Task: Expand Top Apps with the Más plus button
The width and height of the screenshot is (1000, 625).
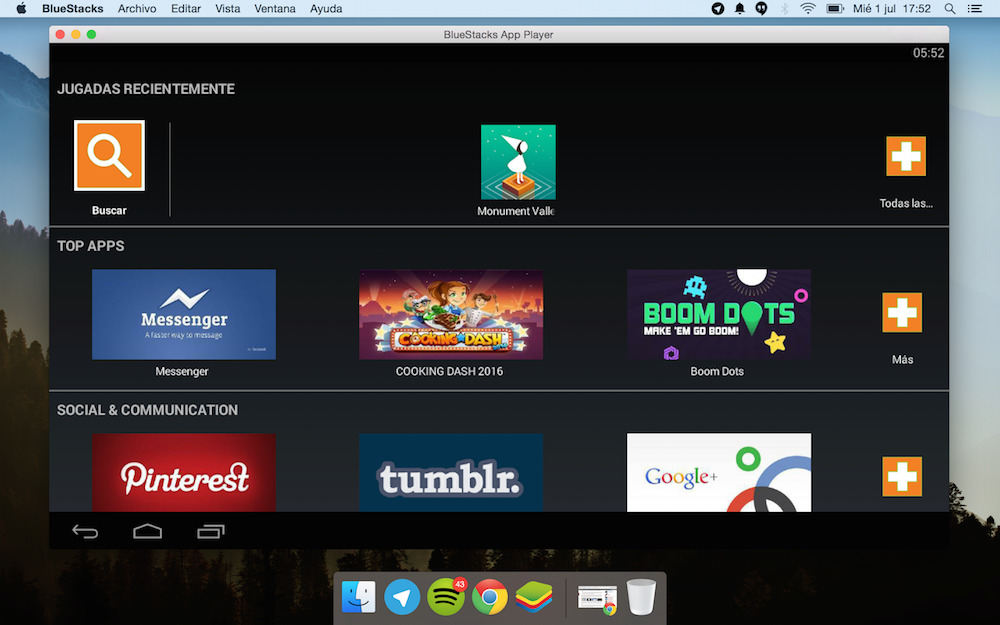Action: [902, 313]
